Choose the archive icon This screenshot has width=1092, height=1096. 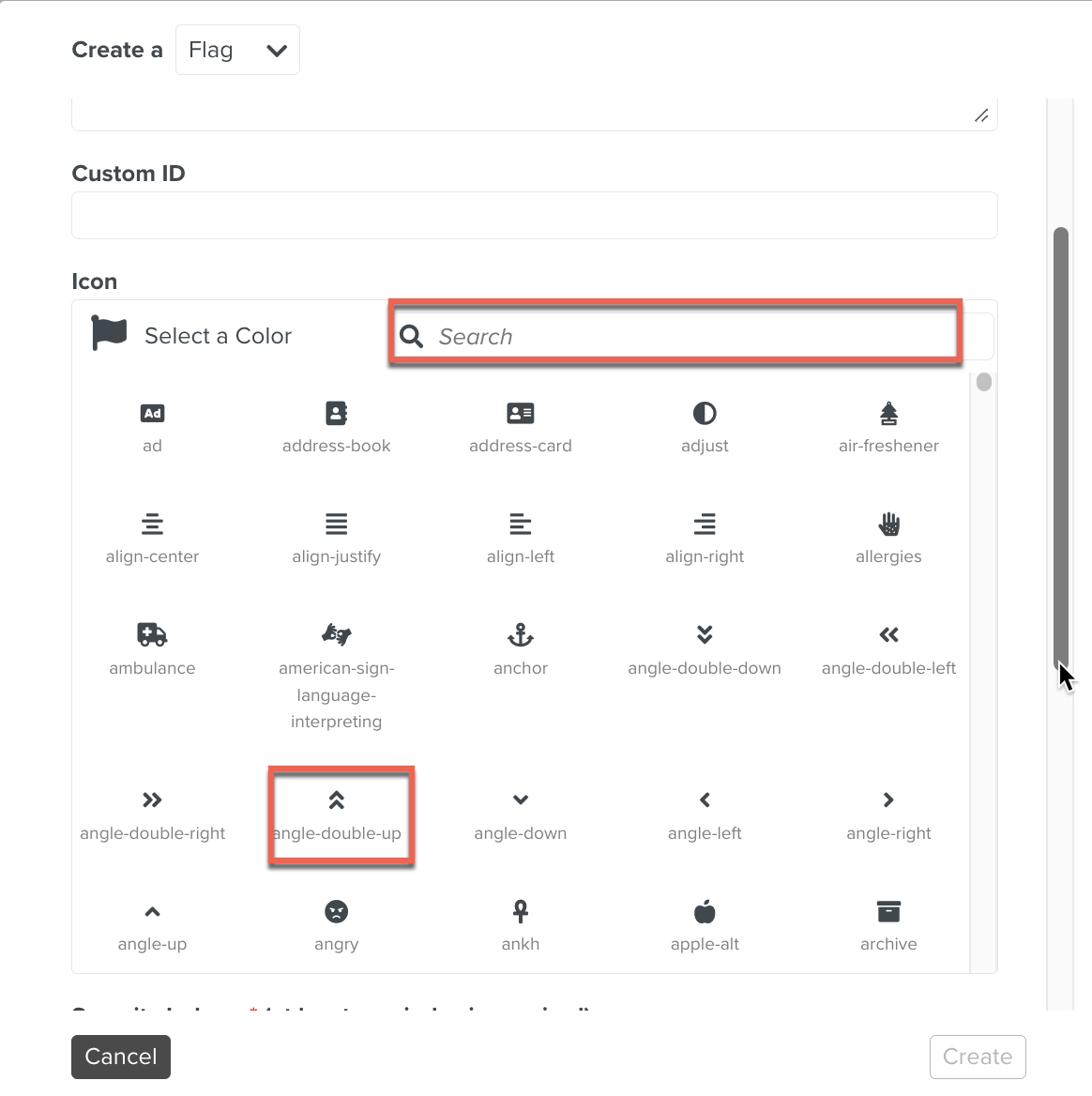pos(888,911)
